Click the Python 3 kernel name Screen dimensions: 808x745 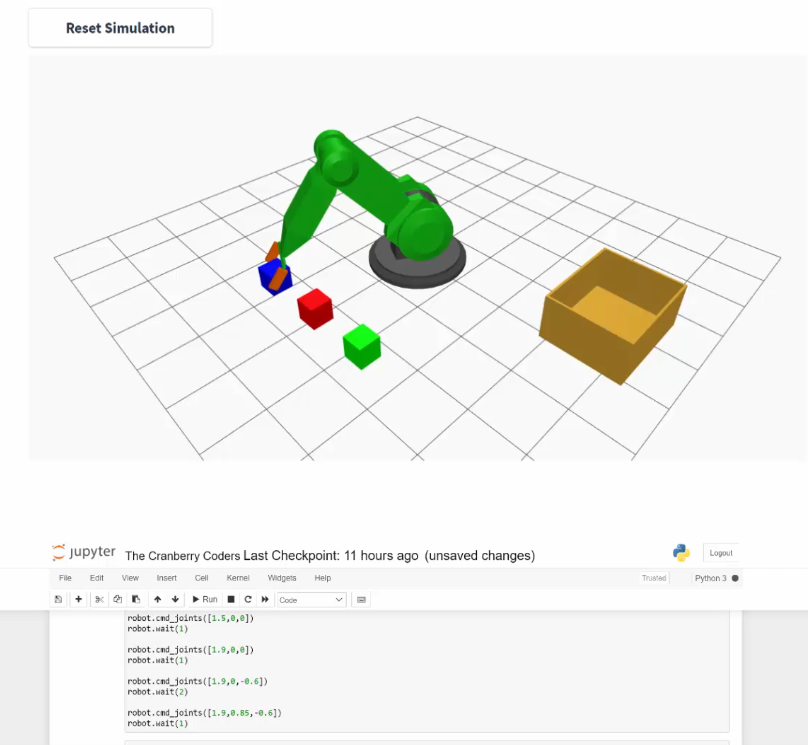pyautogui.click(x=710, y=578)
